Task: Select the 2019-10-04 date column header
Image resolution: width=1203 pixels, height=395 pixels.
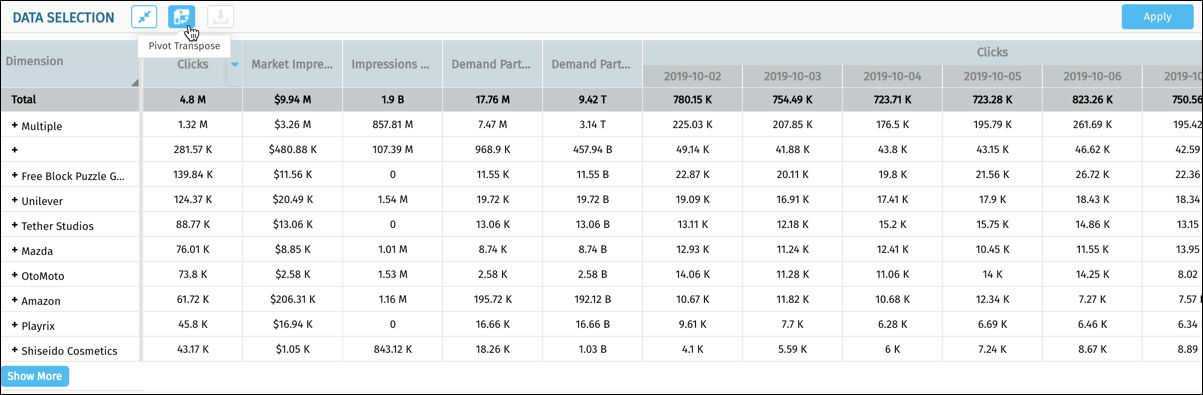Action: 892,76
